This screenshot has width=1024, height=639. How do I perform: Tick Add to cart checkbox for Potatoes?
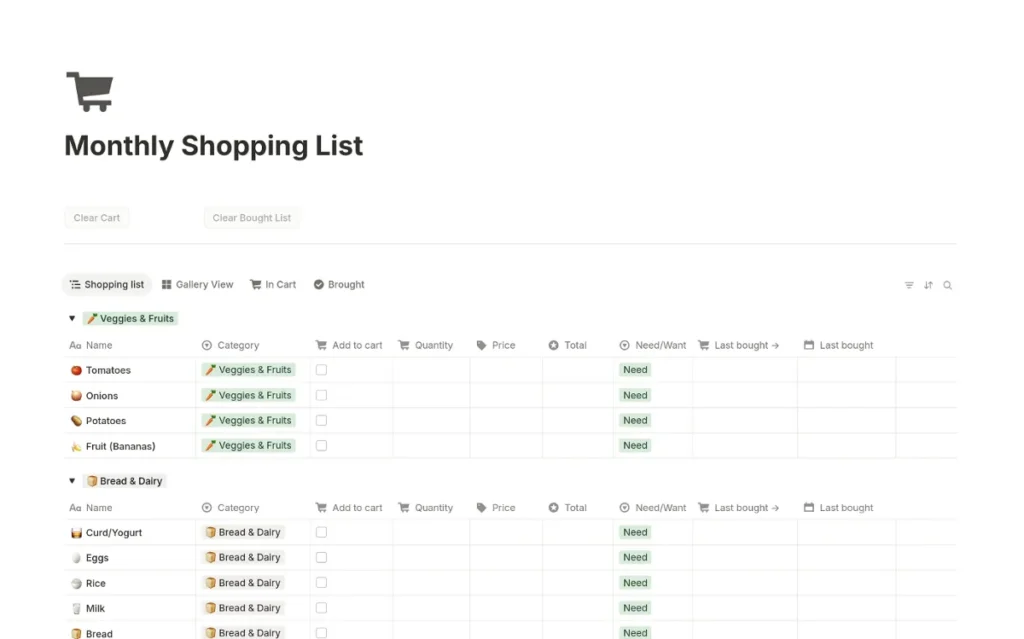click(321, 421)
